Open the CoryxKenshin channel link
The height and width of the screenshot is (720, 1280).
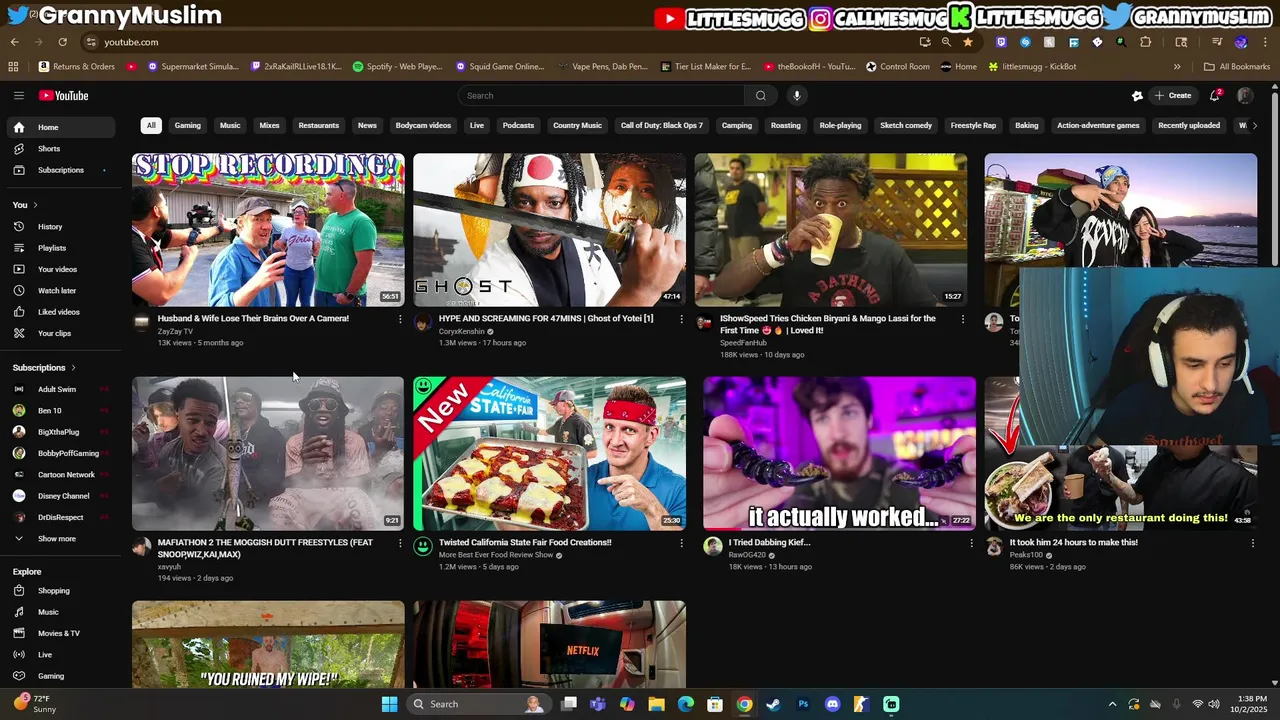461,331
